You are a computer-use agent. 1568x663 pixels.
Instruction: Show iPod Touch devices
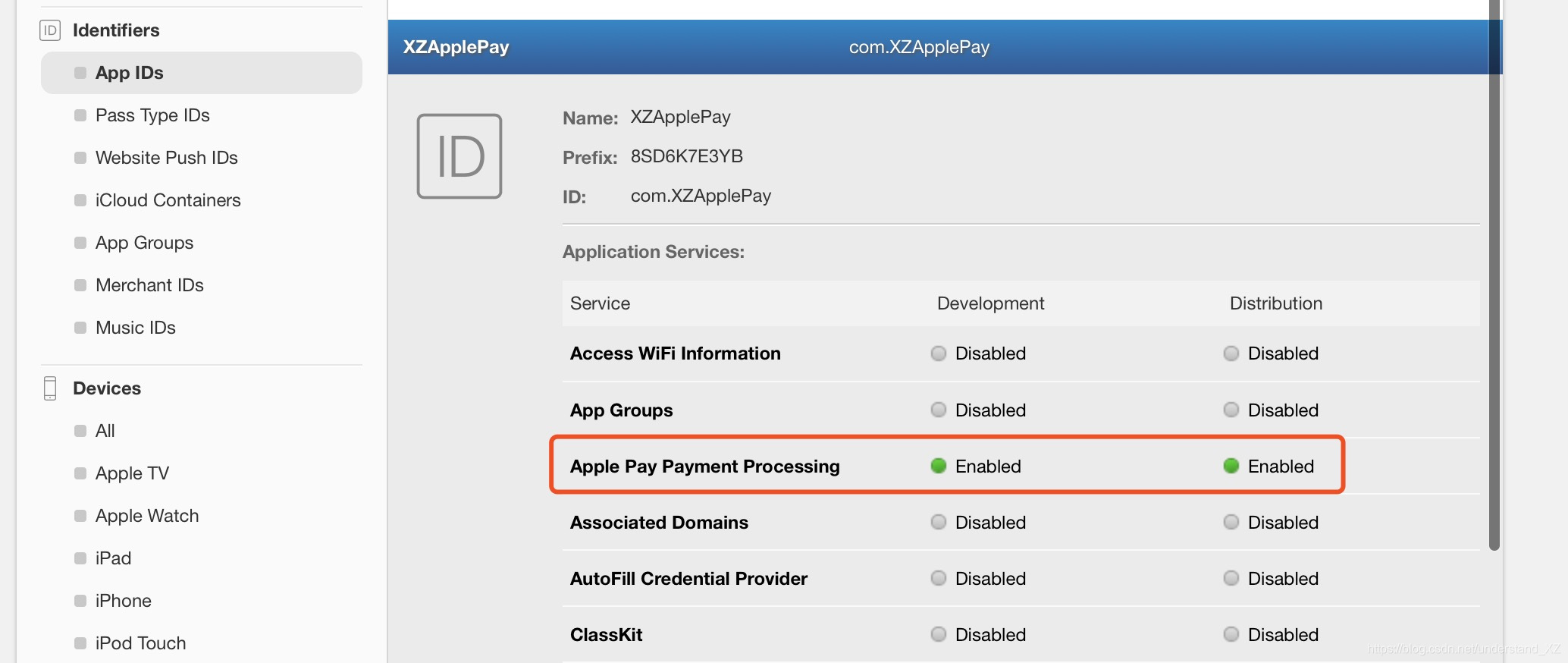pos(140,643)
